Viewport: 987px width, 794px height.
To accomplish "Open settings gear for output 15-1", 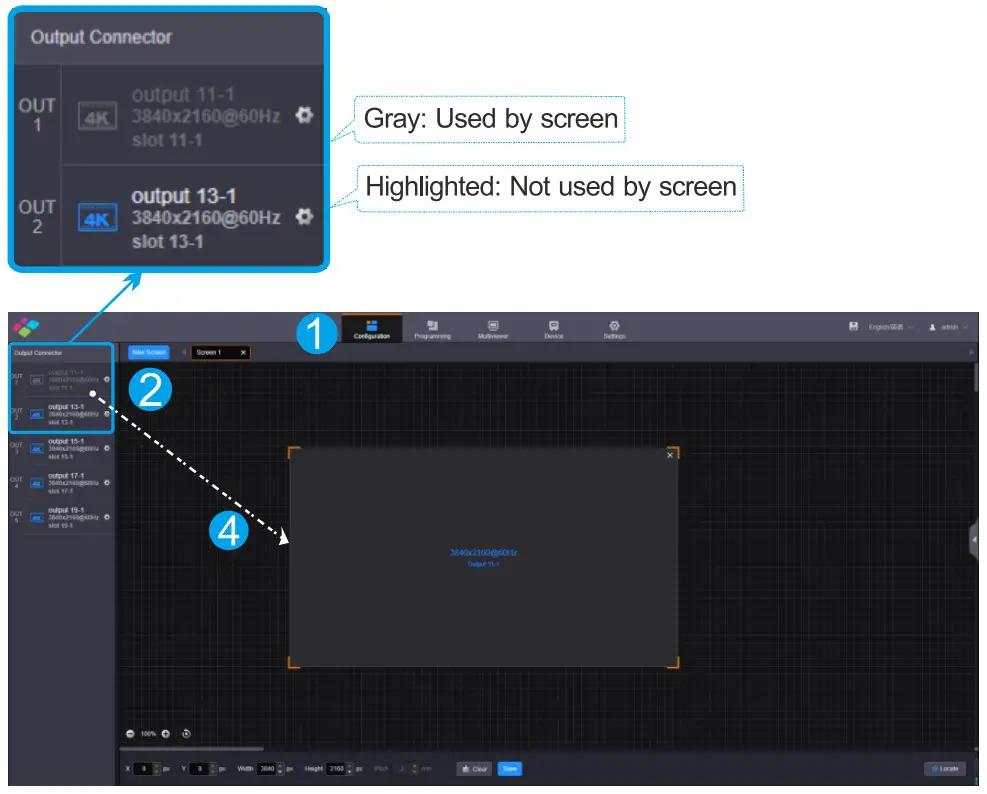I will point(106,448).
